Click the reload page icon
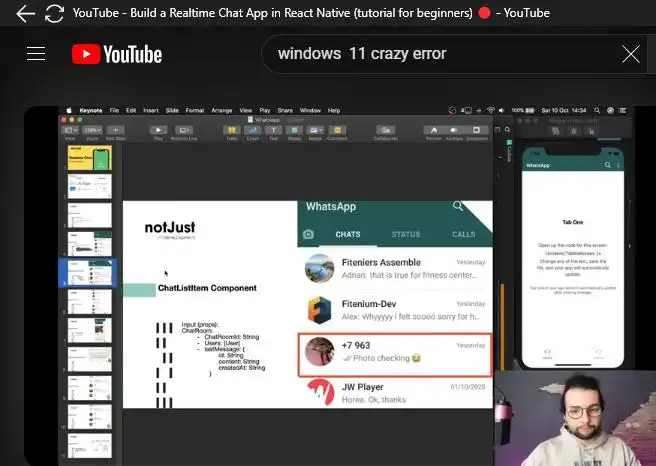Image resolution: width=656 pixels, height=466 pixels. pyautogui.click(x=54, y=13)
